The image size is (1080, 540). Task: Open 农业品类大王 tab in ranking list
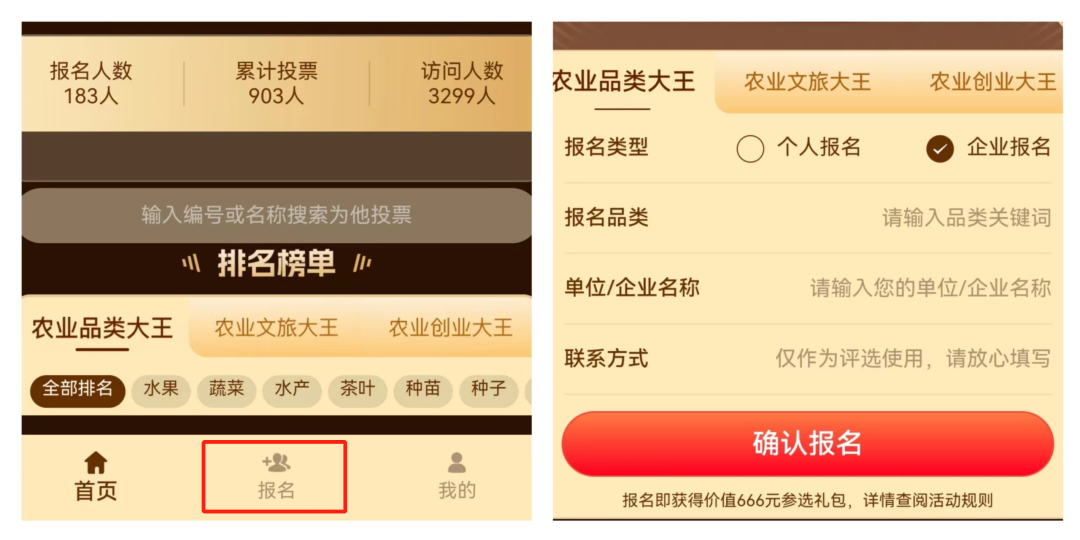tap(102, 328)
